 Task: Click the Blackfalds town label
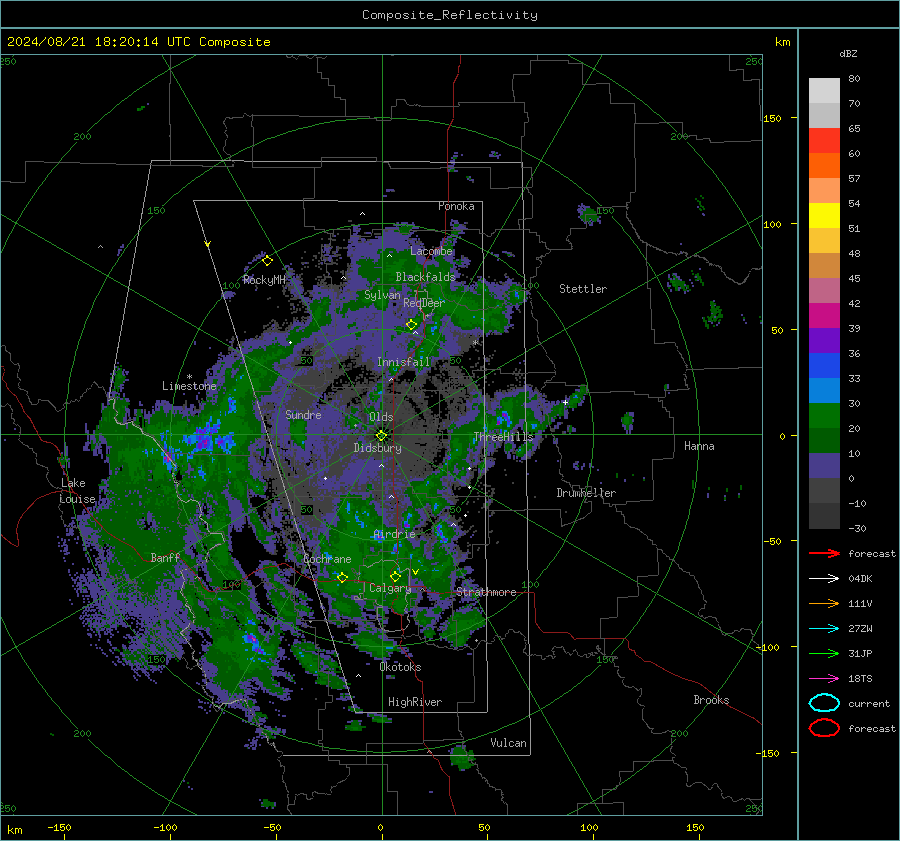(425, 277)
